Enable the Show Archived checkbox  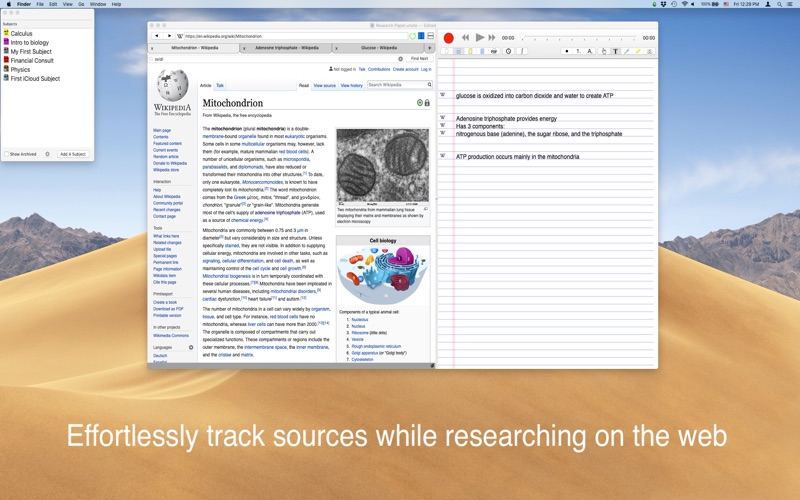[x=7, y=154]
